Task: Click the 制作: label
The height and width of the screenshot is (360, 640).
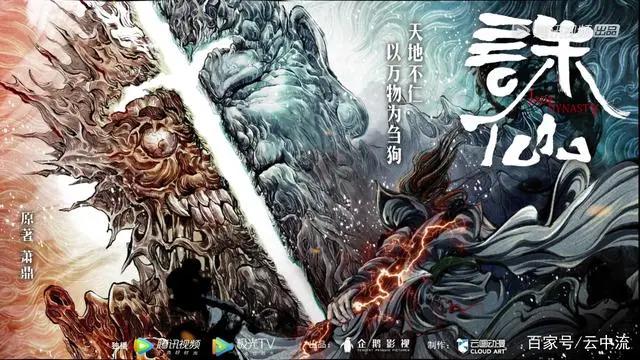Action: coord(439,345)
